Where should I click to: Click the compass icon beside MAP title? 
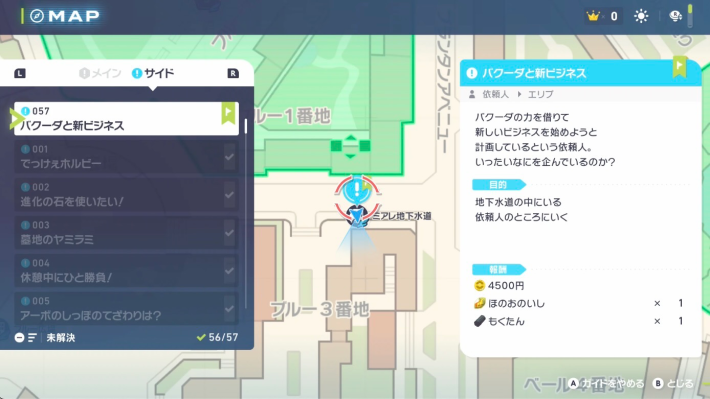(x=37, y=16)
